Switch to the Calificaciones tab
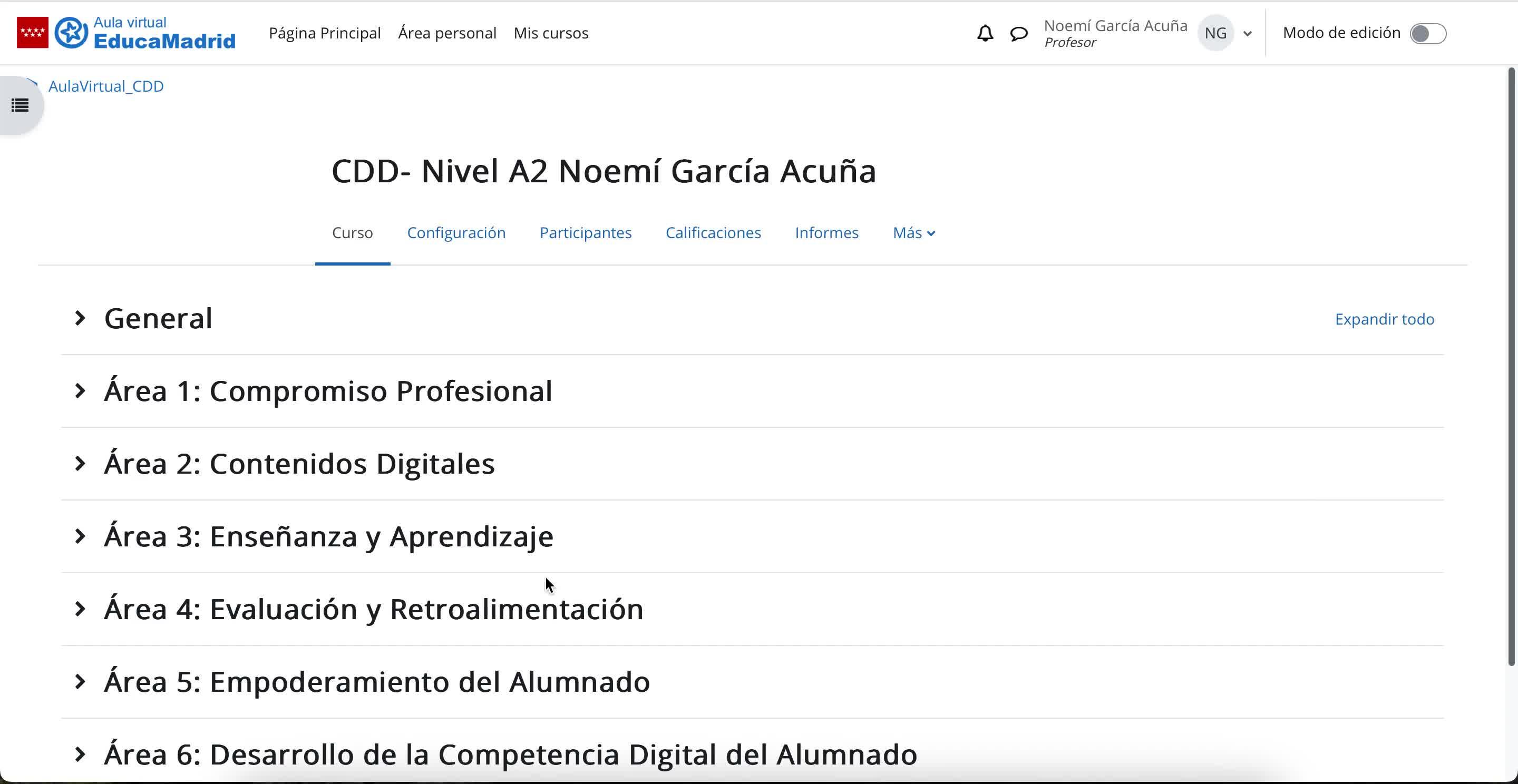Image resolution: width=1518 pixels, height=784 pixels. coord(713,233)
